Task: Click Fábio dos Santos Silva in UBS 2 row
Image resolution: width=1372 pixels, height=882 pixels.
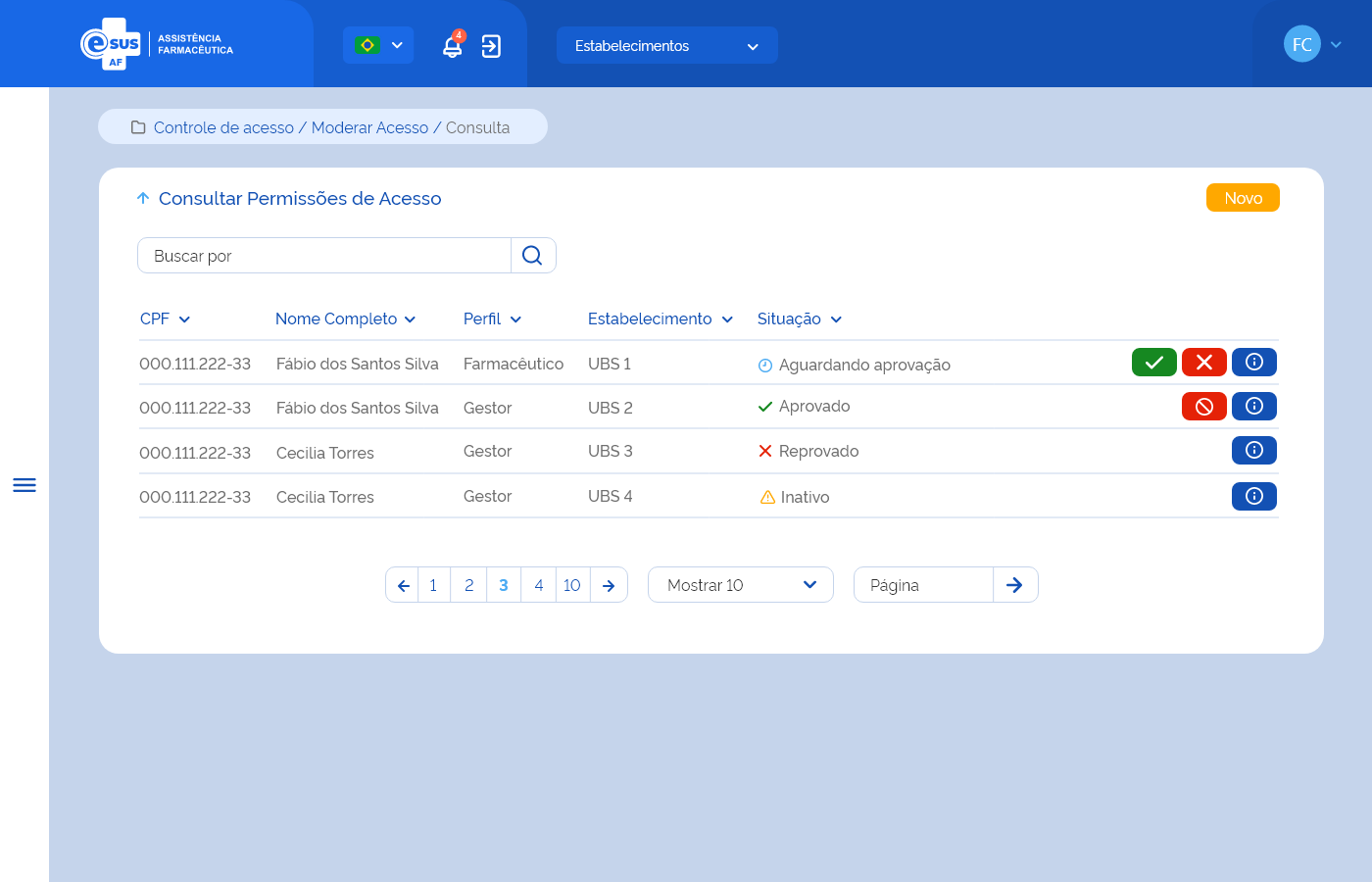Action: click(358, 408)
